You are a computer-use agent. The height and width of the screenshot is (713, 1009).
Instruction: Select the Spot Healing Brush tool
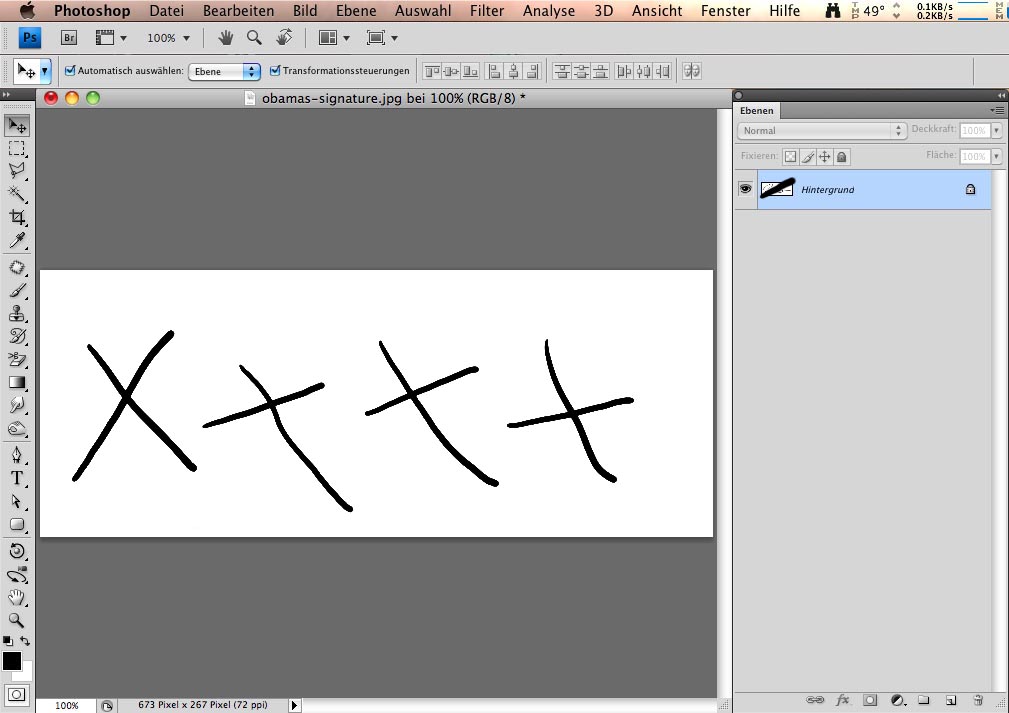17,267
